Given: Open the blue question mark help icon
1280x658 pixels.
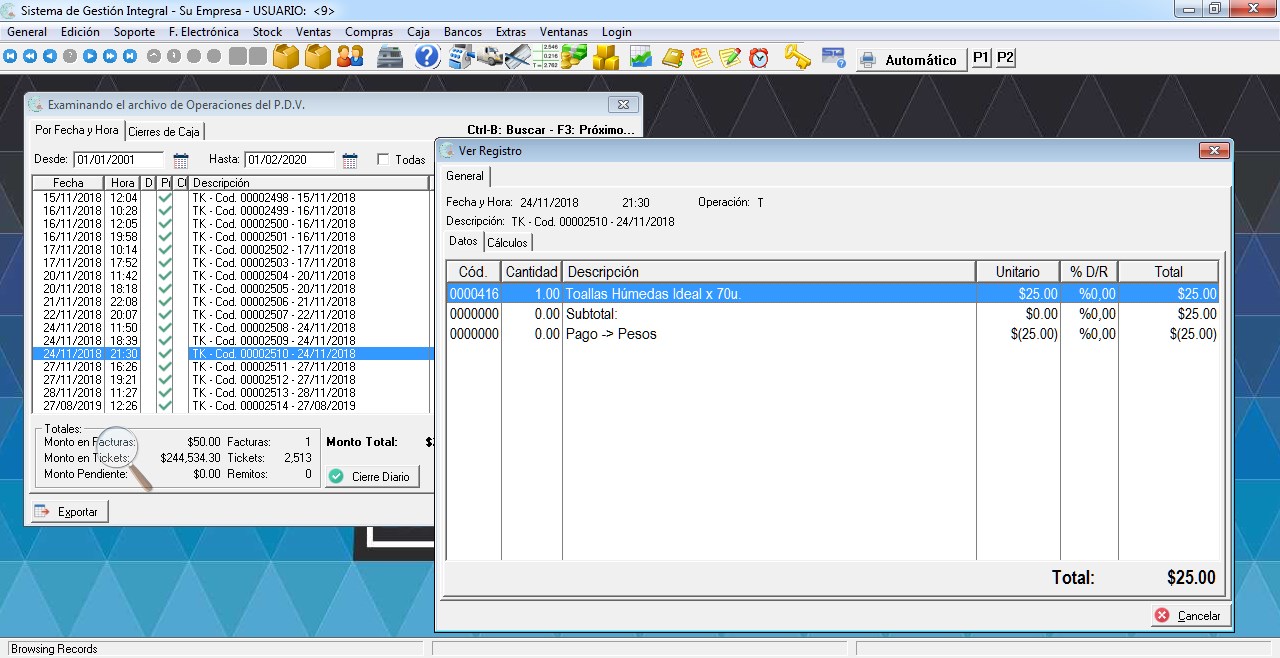Looking at the screenshot, I should [427, 57].
